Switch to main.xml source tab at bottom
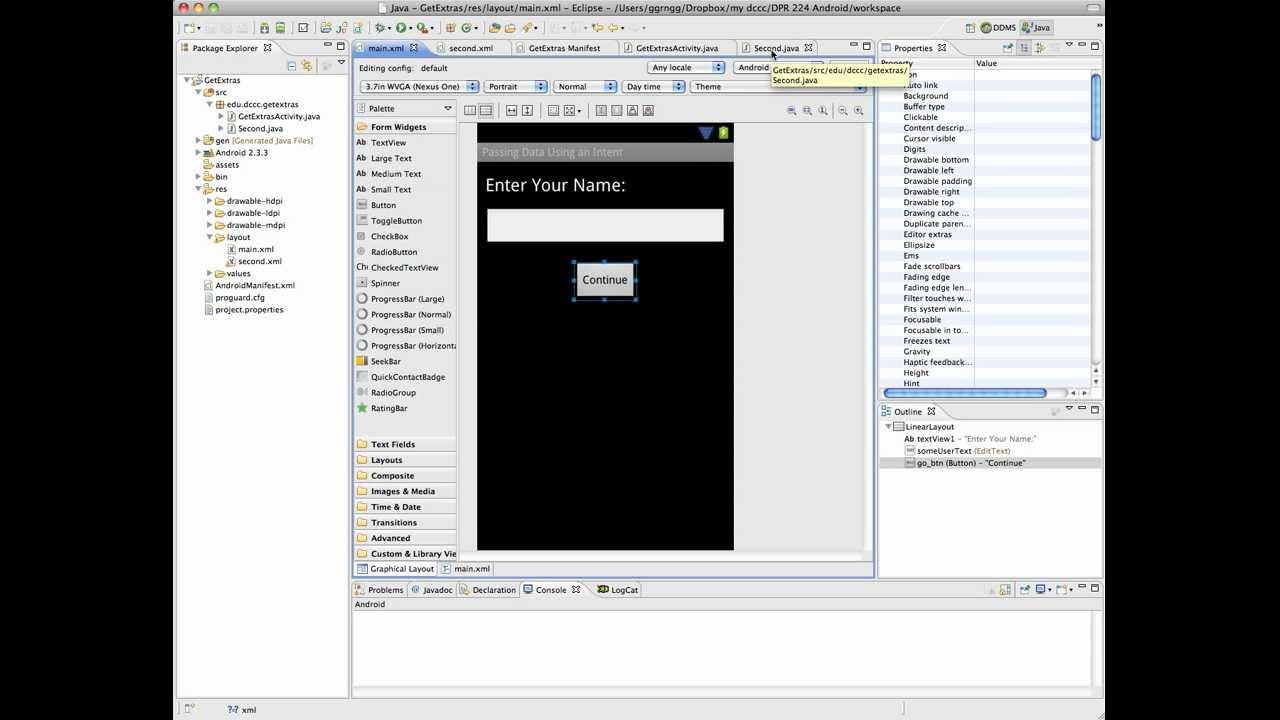 466,569
